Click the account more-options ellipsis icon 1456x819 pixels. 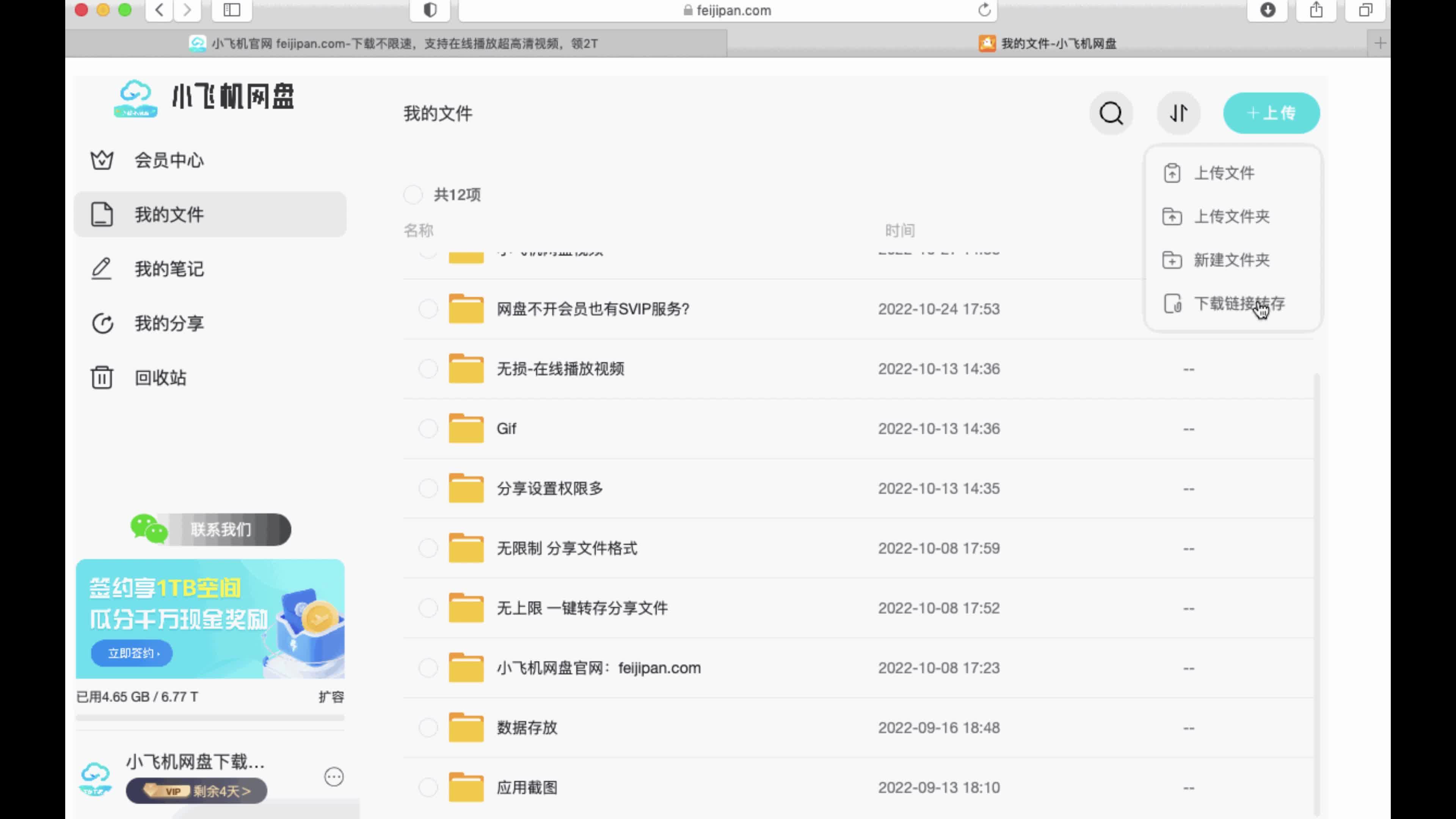pyautogui.click(x=334, y=777)
